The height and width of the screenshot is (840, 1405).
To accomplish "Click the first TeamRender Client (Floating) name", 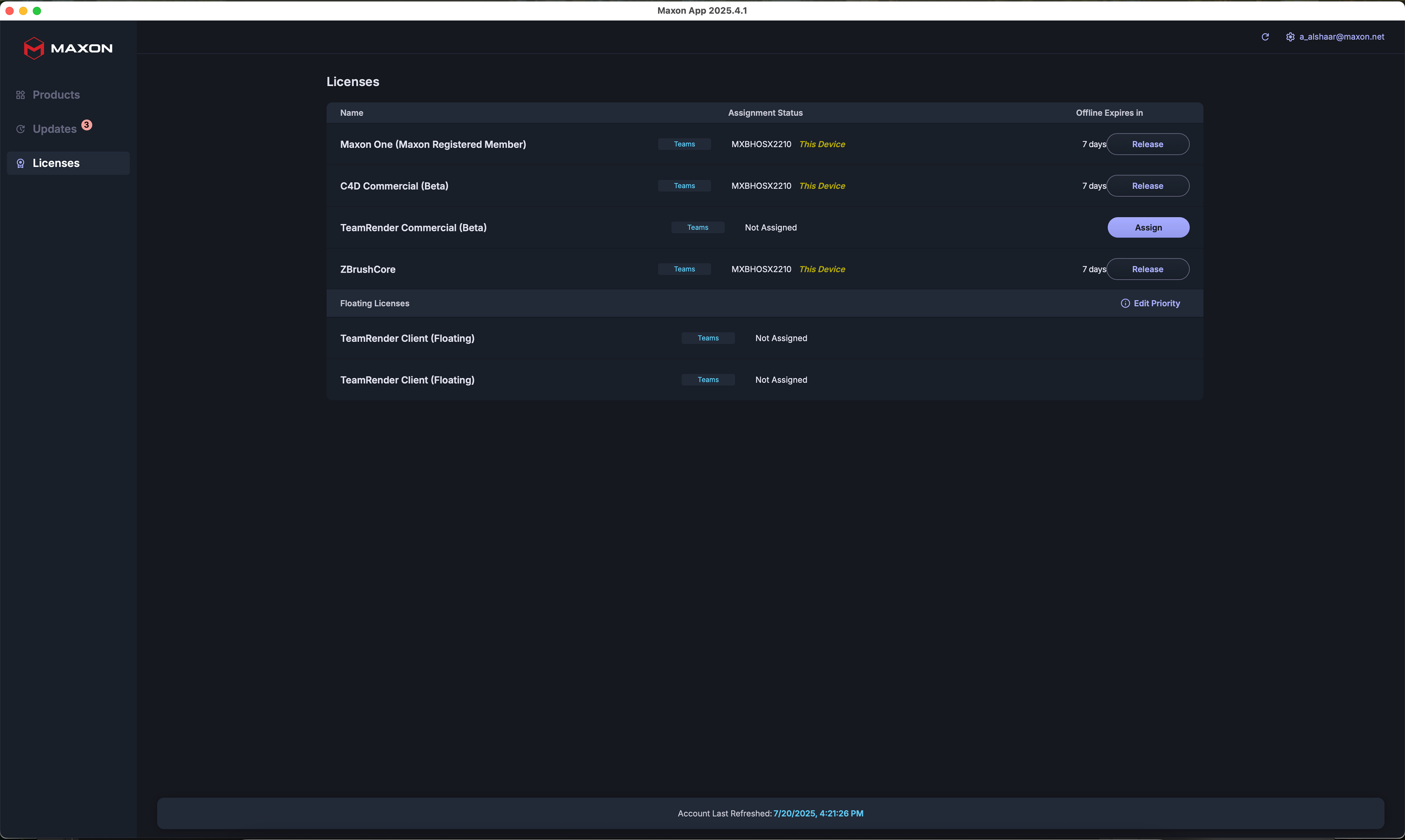I will 407,338.
